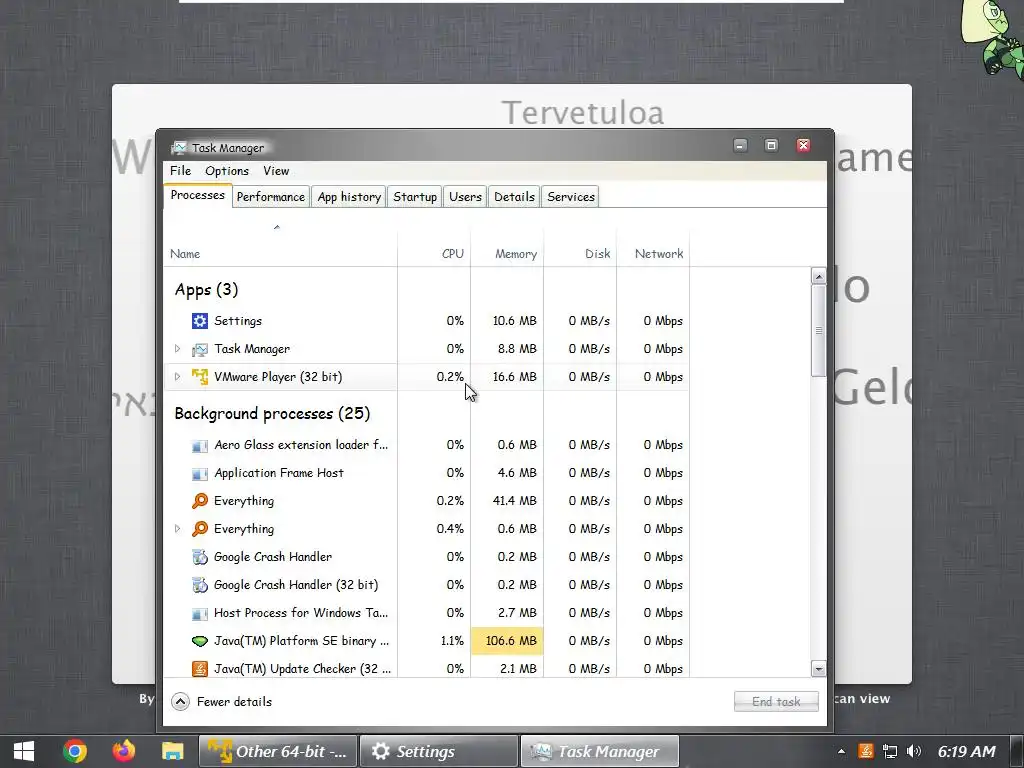Viewport: 1024px width, 768px height.
Task: Click the 6:19 AM clock
Action: point(967,752)
